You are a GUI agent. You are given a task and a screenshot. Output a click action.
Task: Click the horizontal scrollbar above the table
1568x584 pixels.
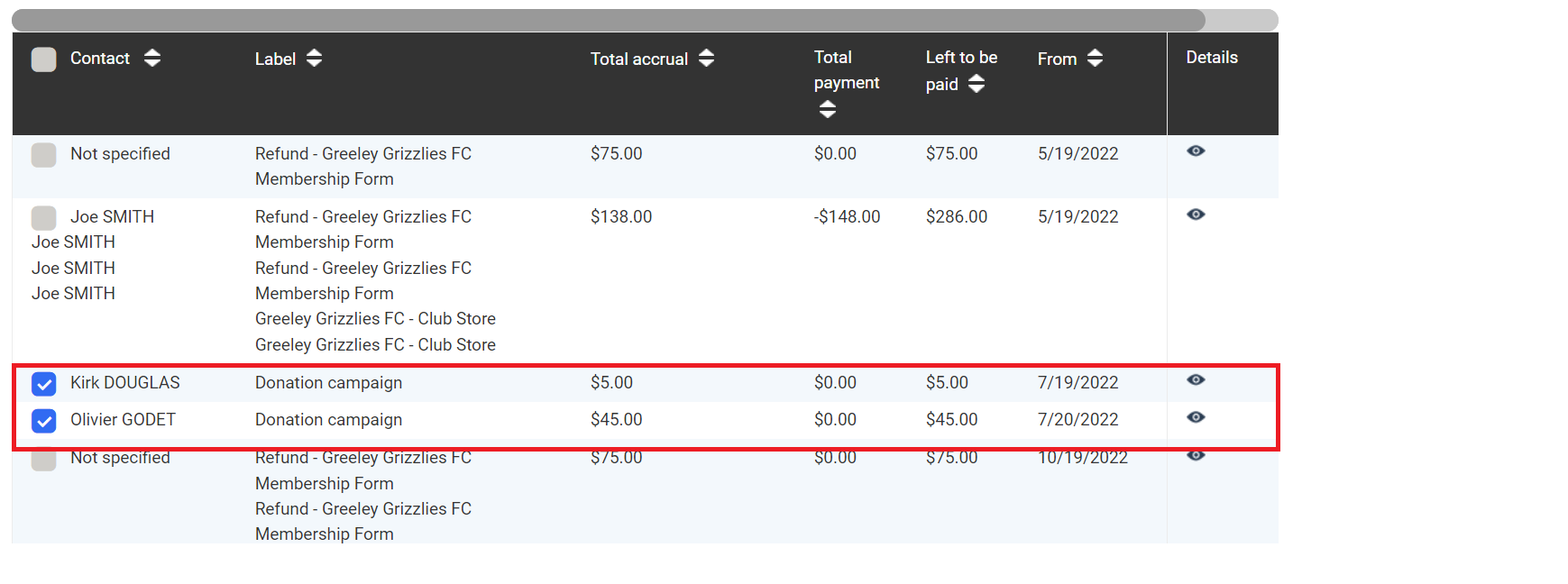pos(608,20)
